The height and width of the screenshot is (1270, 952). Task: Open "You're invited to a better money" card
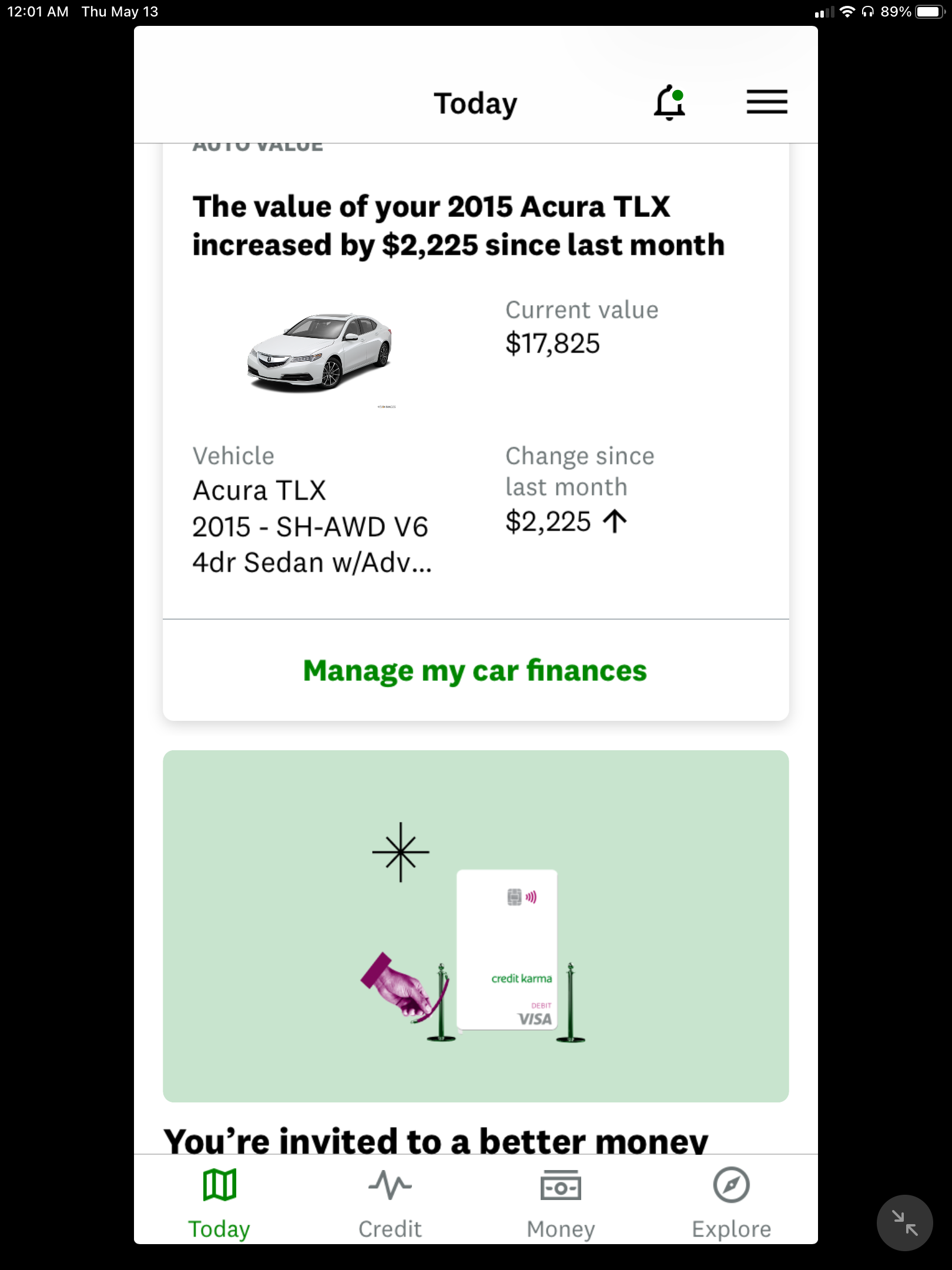(x=436, y=1139)
